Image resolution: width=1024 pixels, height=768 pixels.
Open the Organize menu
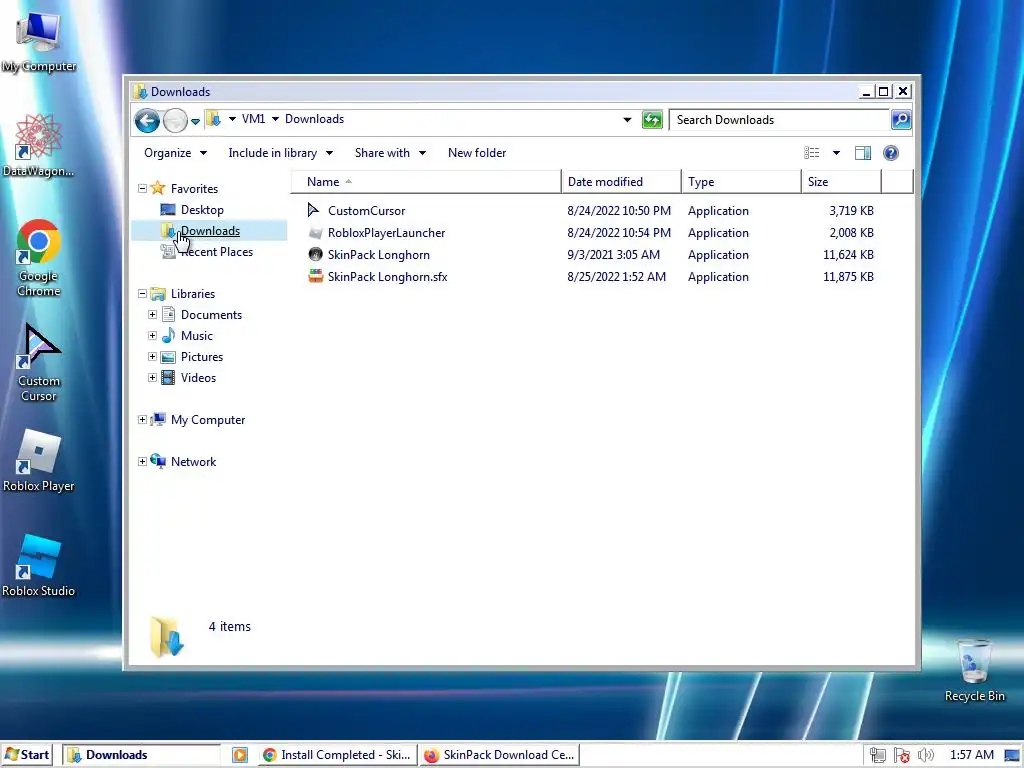coord(175,153)
